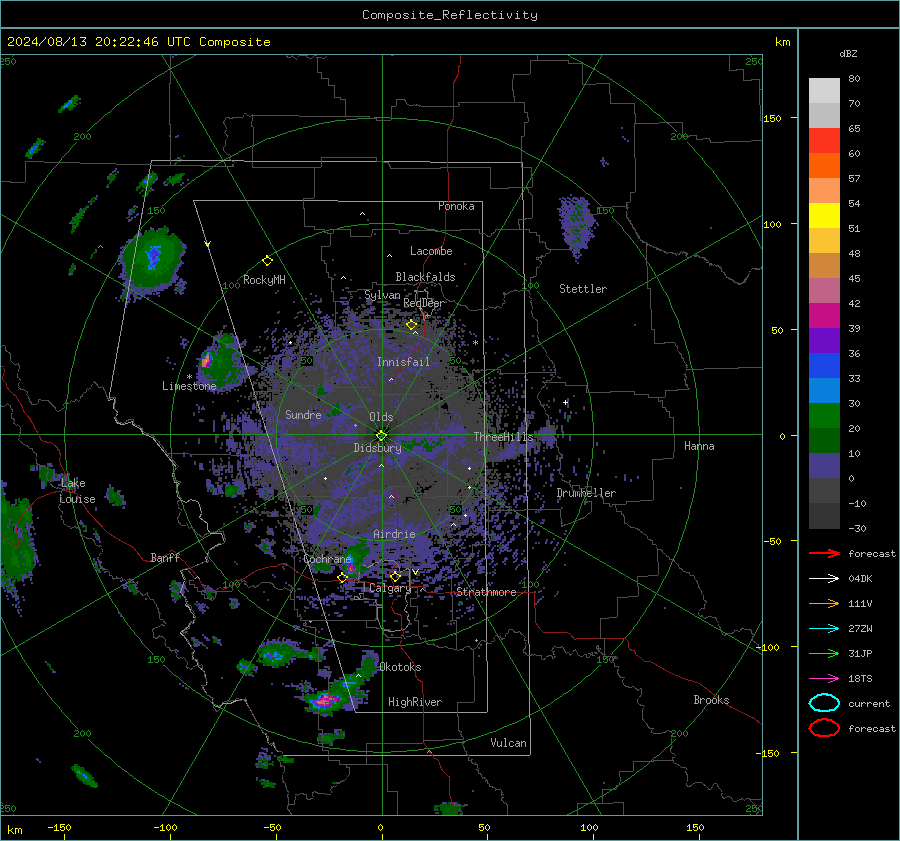Click the Innisfail label
900x841 pixels.
[403, 362]
